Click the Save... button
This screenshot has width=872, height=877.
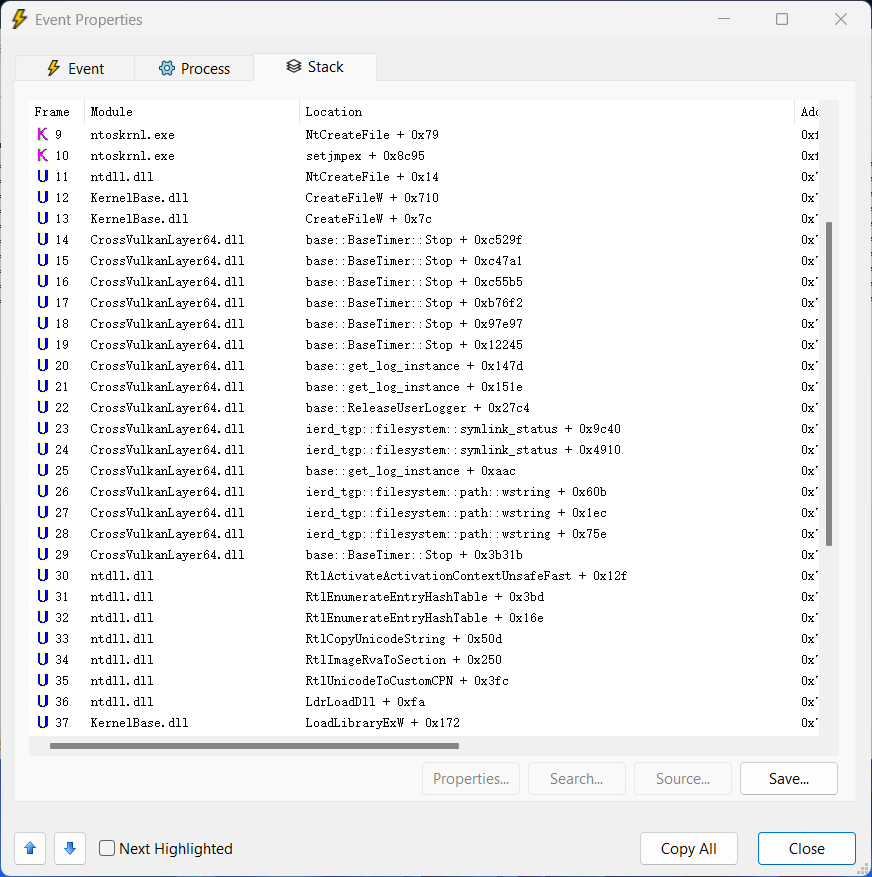(x=788, y=778)
